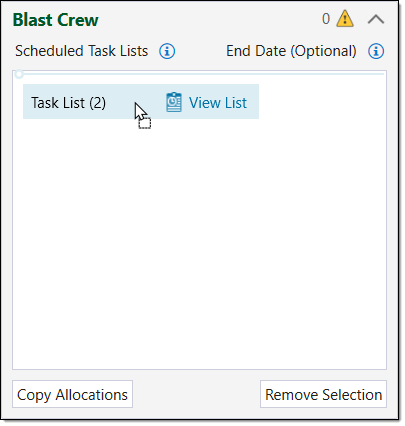Open the View List link text
The height and width of the screenshot is (426, 405).
click(x=218, y=103)
